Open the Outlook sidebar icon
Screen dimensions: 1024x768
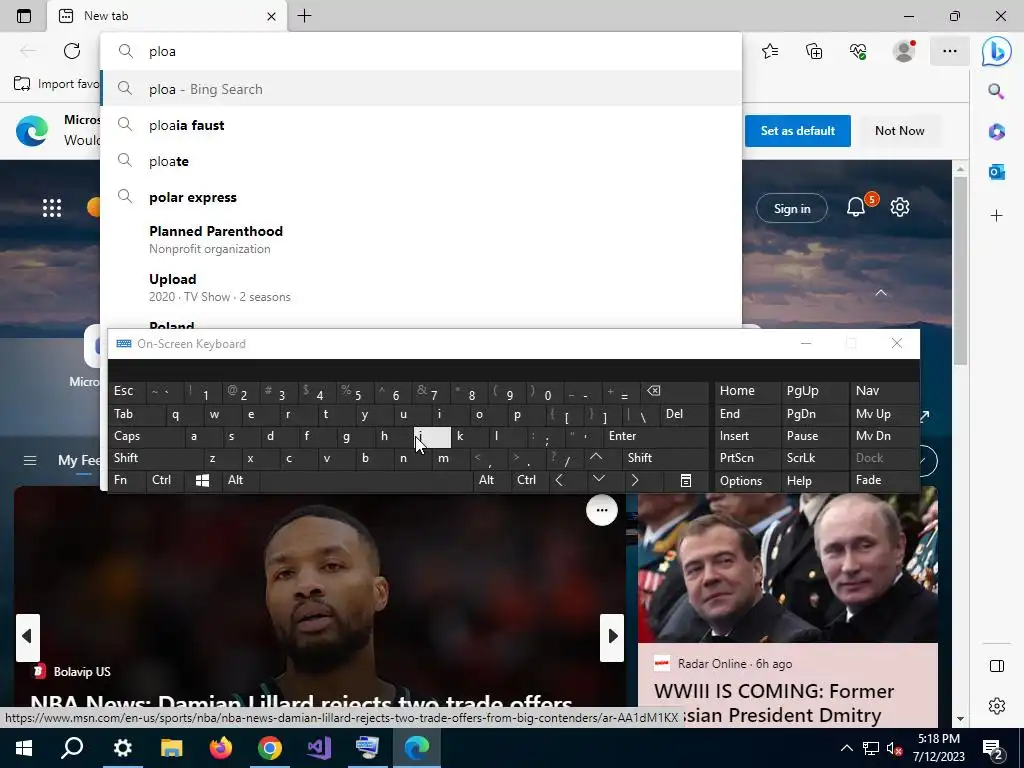(x=997, y=172)
